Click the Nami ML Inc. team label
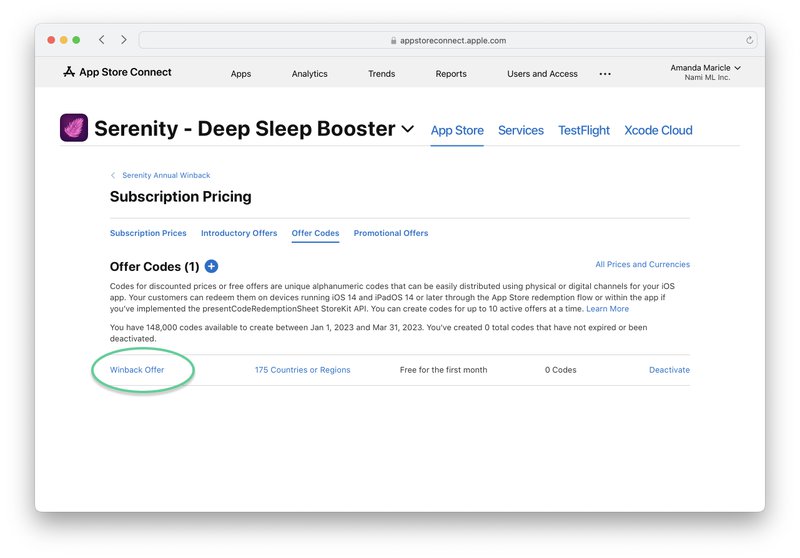 click(707, 78)
